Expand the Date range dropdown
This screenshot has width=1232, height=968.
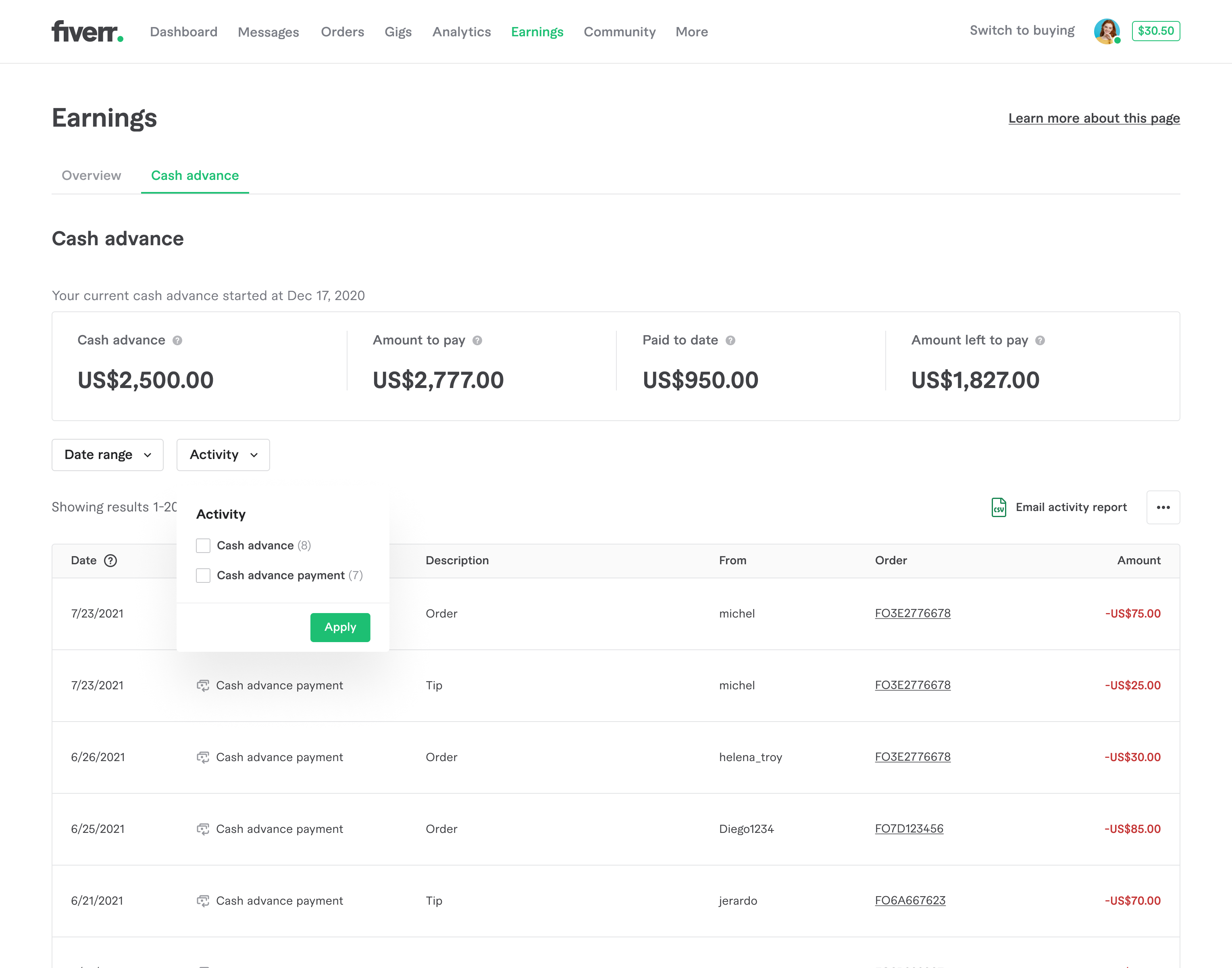[108, 455]
